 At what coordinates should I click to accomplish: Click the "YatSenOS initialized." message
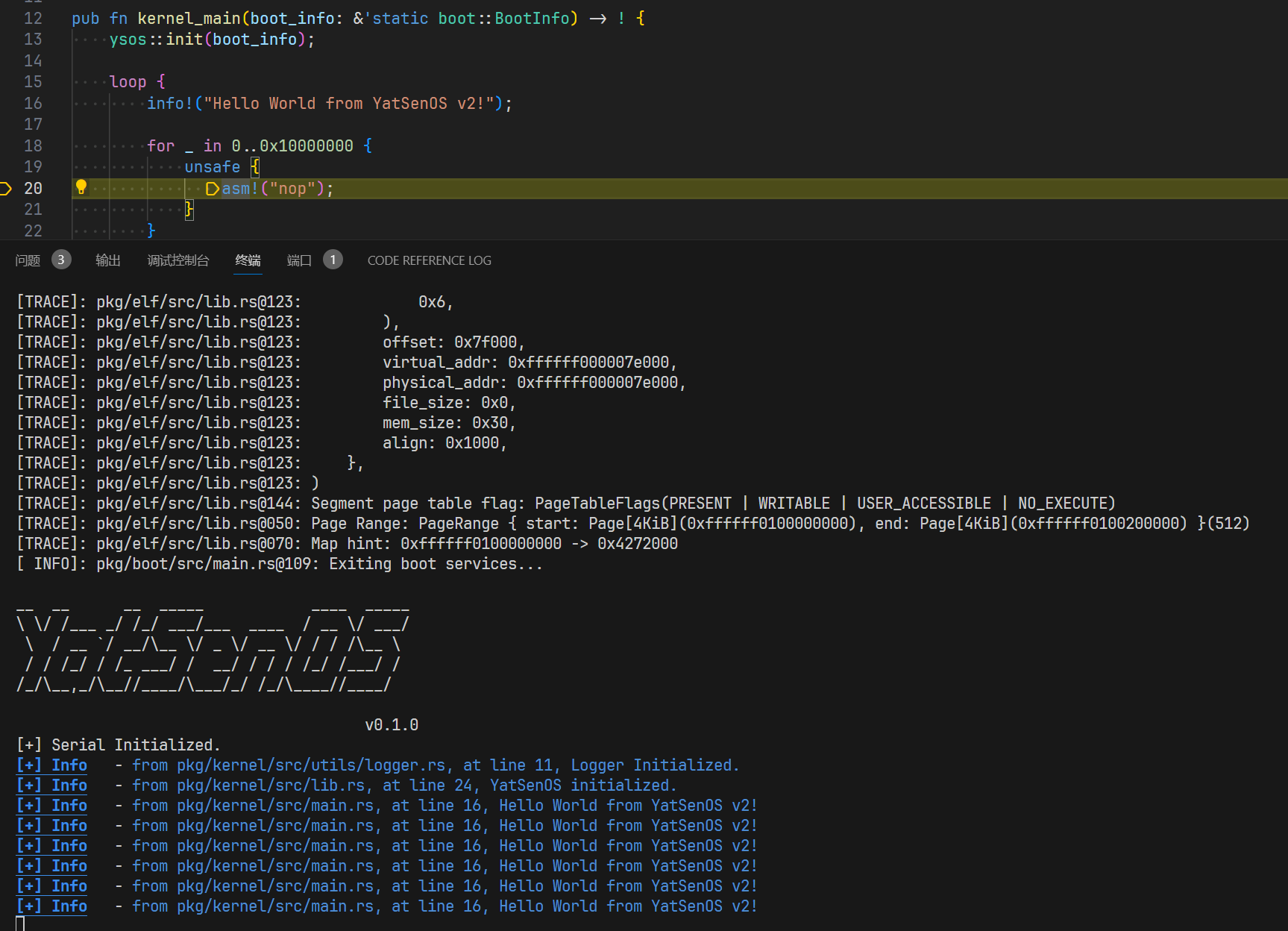[583, 786]
